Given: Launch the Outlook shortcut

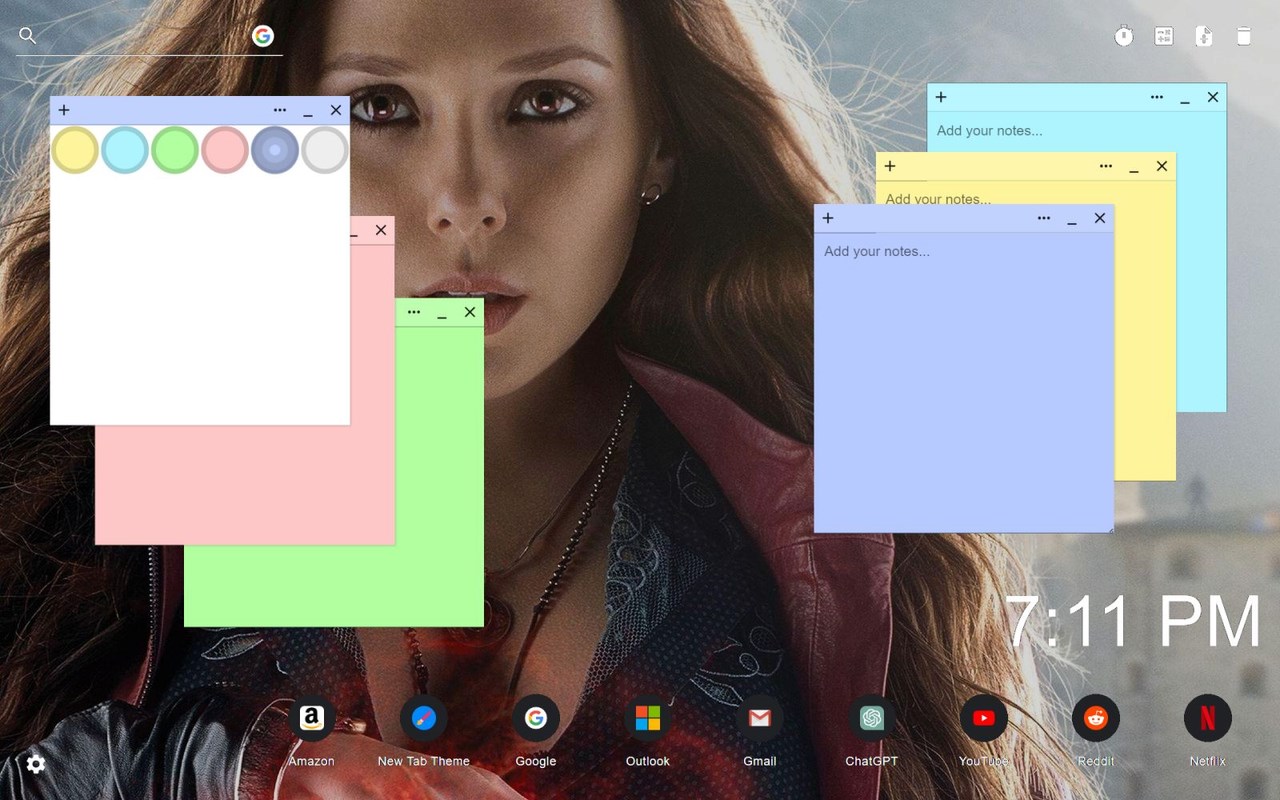Looking at the screenshot, I should (x=648, y=718).
